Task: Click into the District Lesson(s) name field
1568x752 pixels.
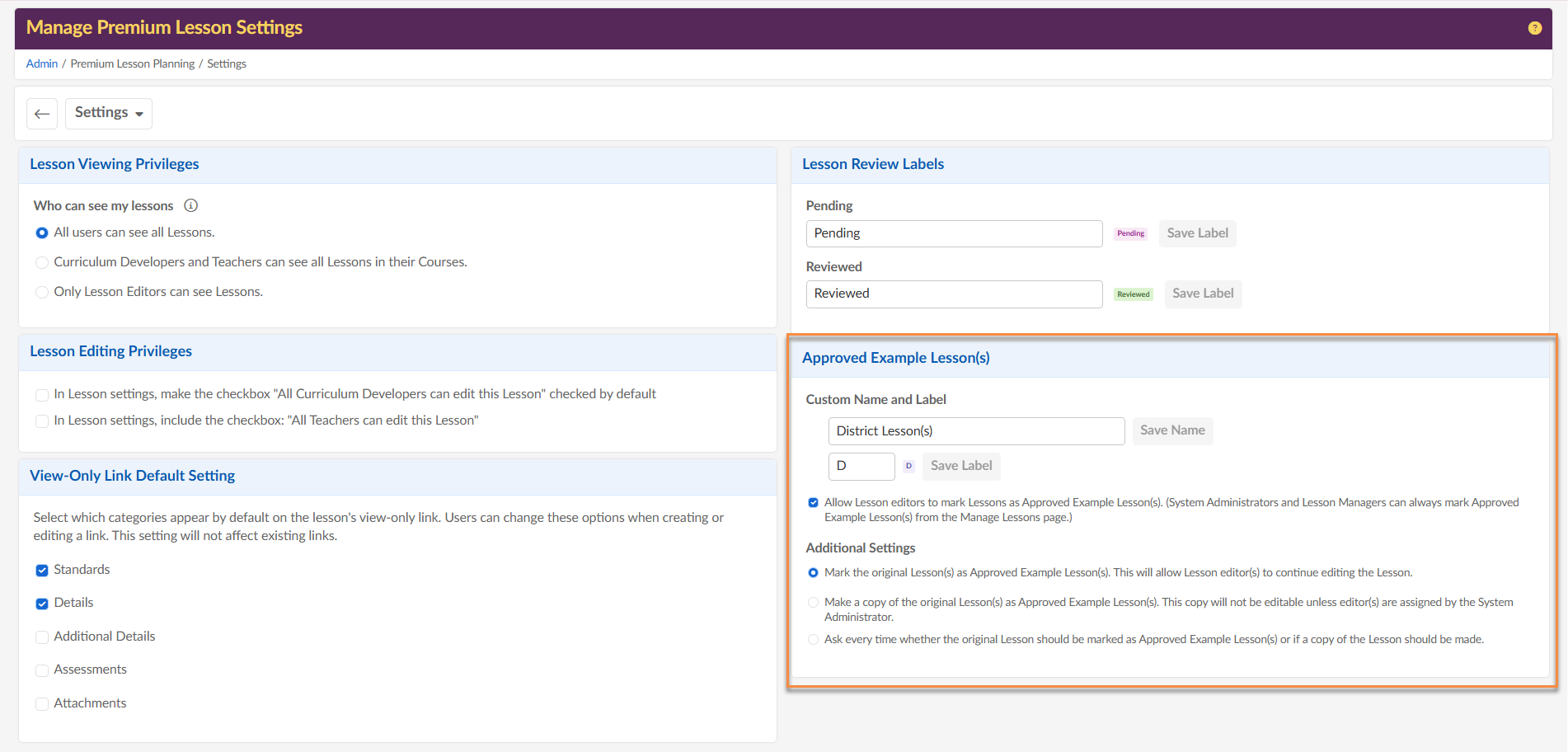Action: click(975, 431)
